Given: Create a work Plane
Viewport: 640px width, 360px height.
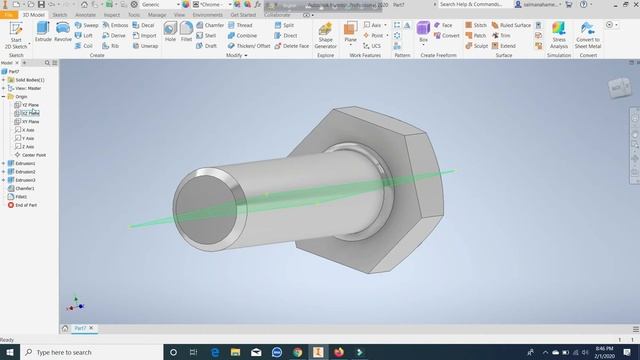Looking at the screenshot, I should pos(350,32).
